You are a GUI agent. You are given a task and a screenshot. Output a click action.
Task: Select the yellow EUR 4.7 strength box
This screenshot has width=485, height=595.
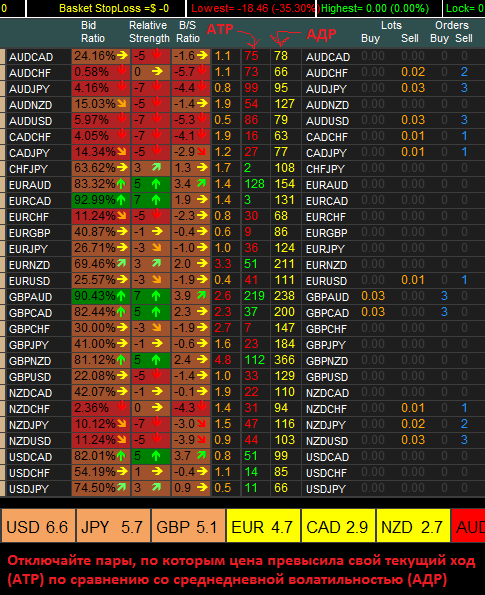coord(263,526)
